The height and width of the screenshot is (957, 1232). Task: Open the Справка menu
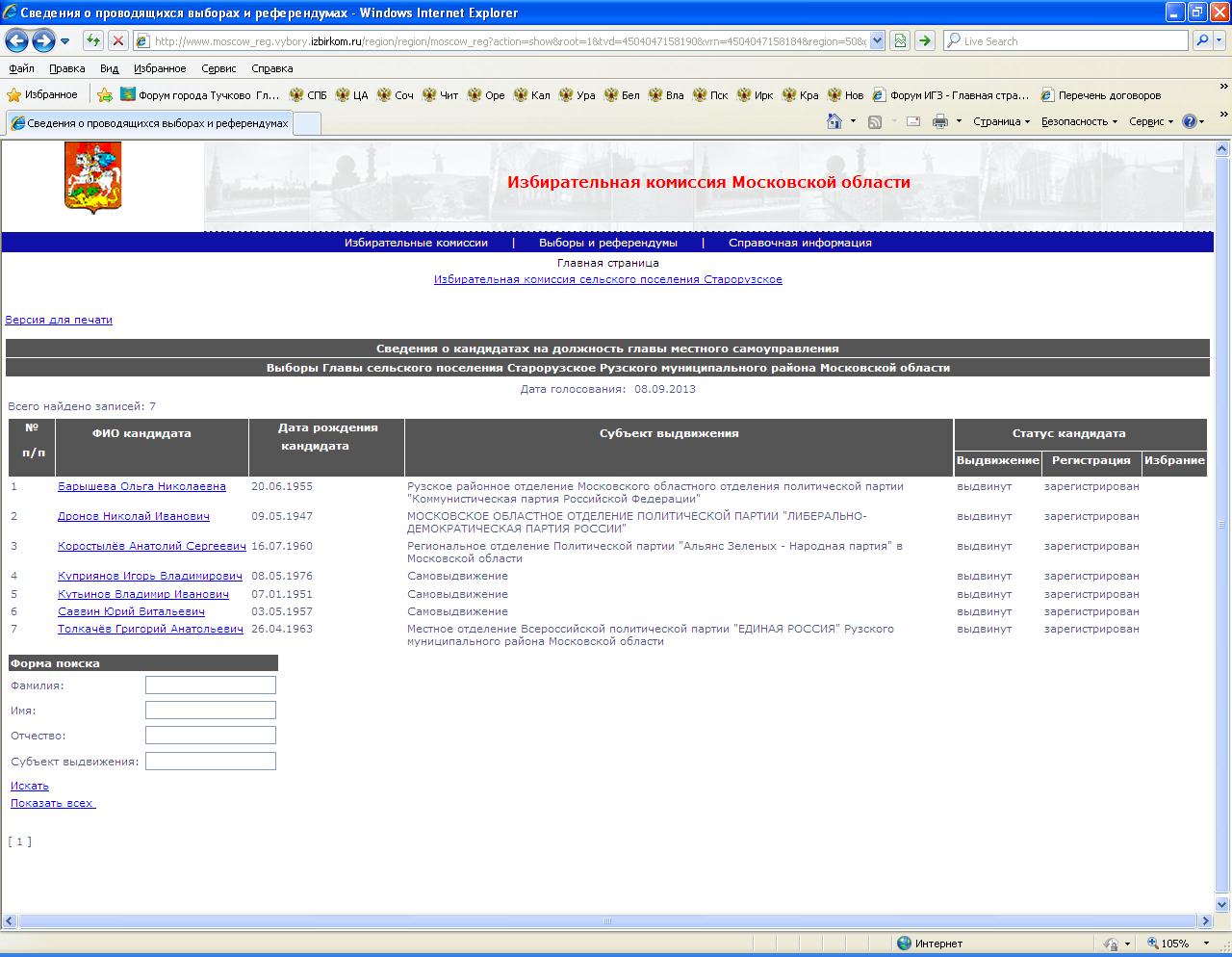[271, 68]
